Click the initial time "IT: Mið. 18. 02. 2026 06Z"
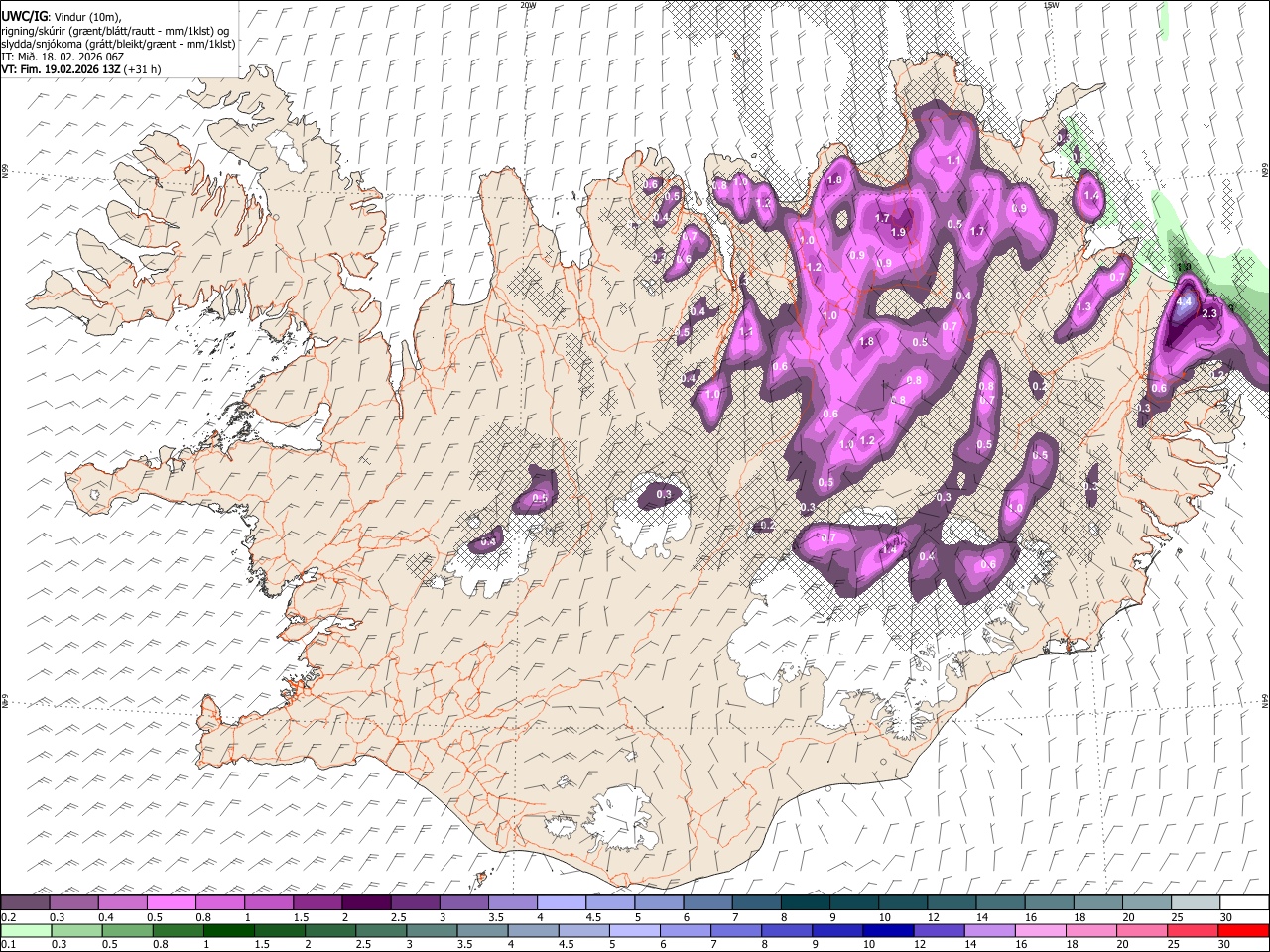Viewport: 1270px width, 952px height. click(x=63, y=57)
